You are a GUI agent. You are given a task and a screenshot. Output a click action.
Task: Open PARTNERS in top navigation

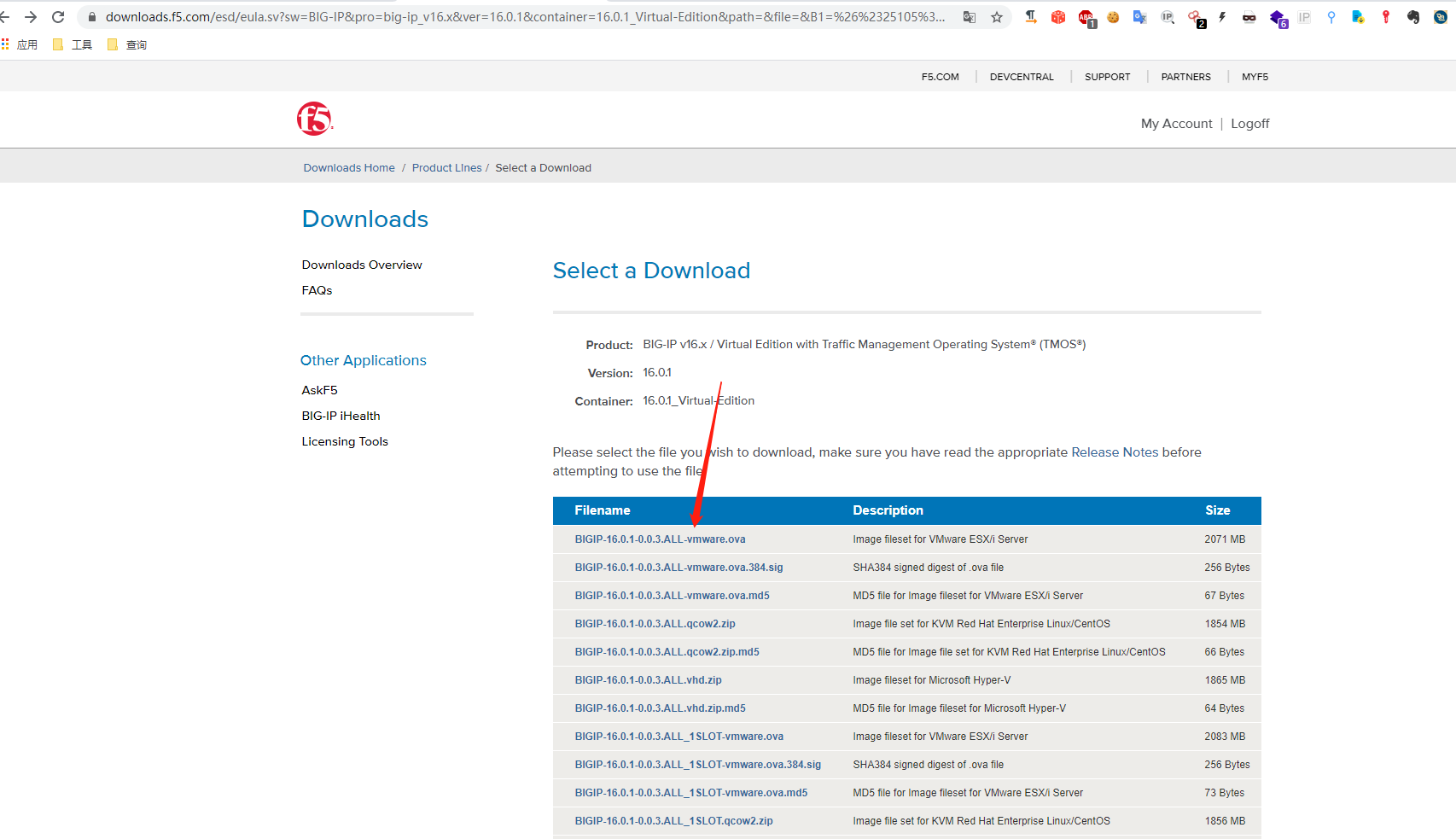[x=1185, y=77]
